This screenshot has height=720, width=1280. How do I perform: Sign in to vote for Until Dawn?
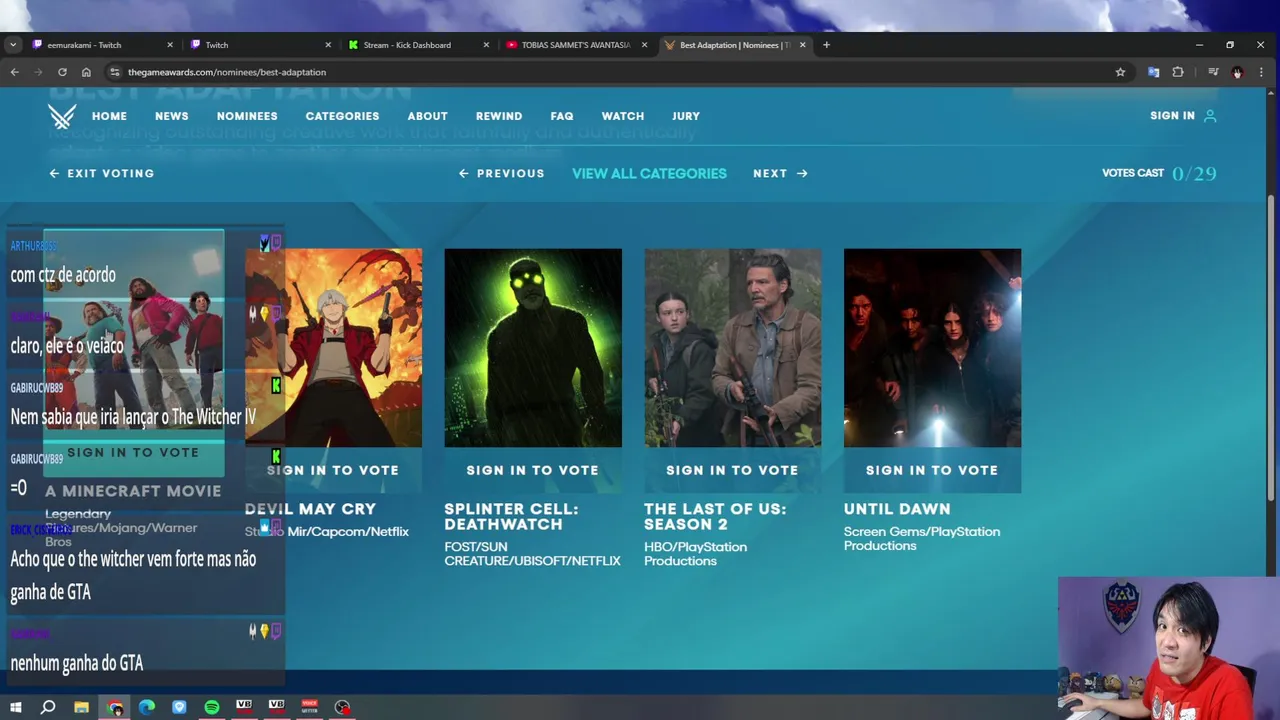coord(932,470)
